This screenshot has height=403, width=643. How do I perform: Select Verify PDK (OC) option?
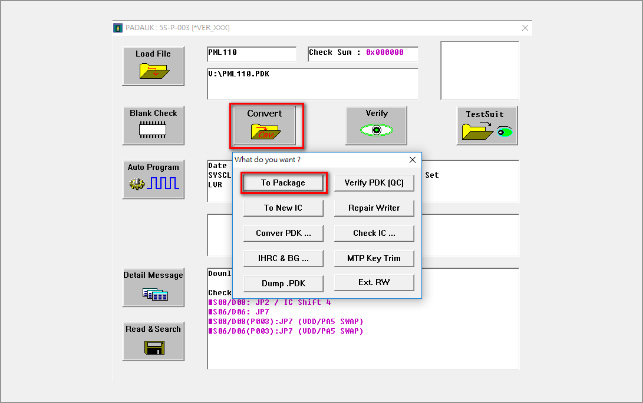tap(373, 183)
